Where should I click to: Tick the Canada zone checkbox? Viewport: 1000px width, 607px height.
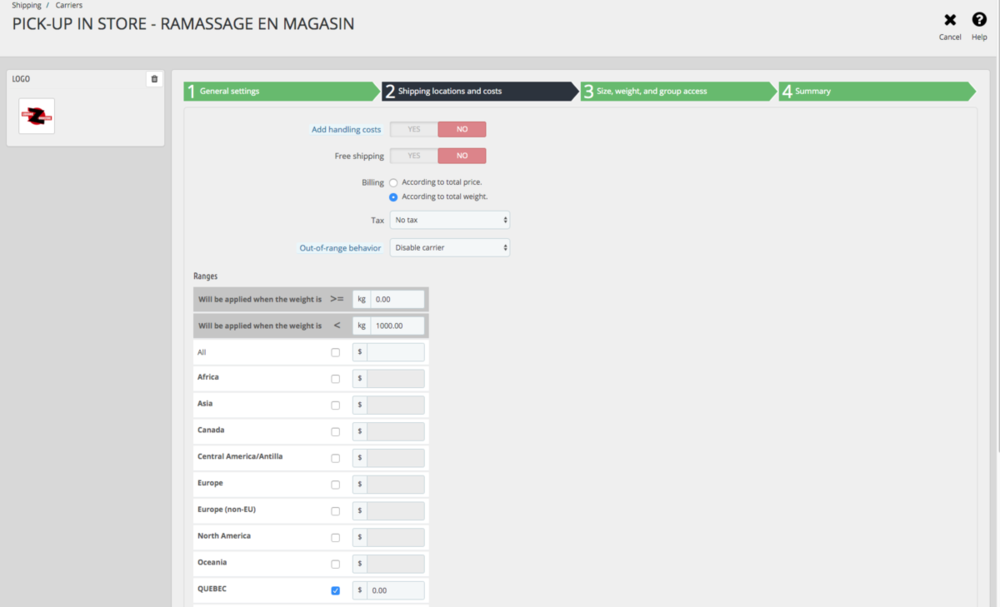[335, 432]
